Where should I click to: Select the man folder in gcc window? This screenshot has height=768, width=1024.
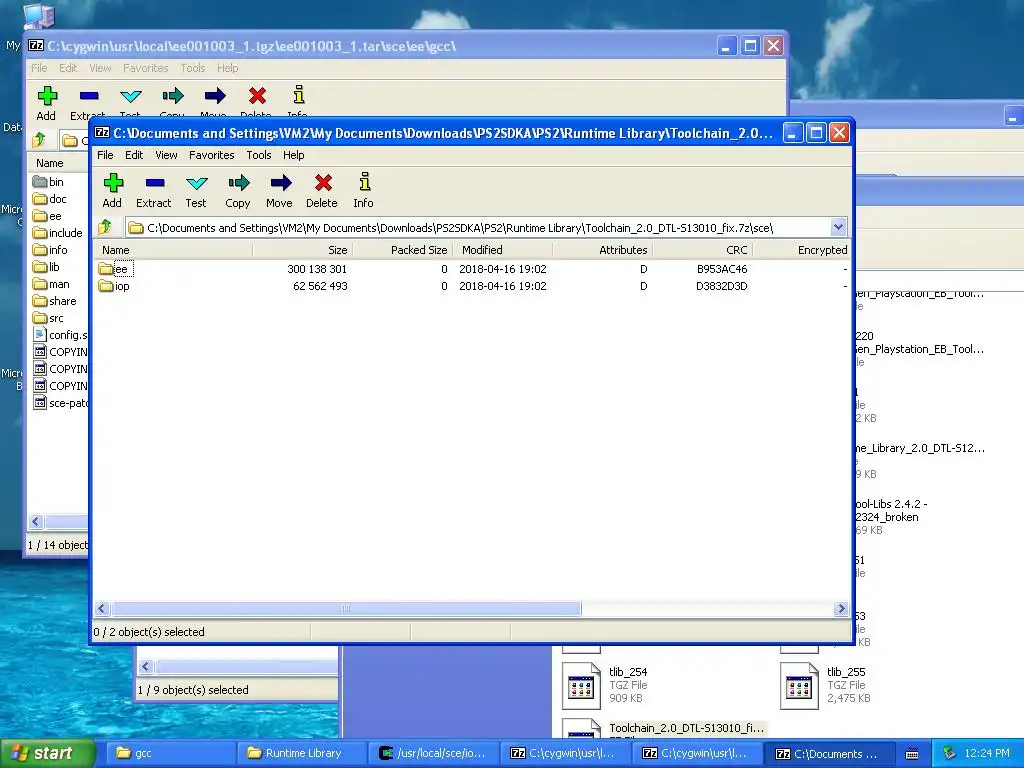pos(51,284)
